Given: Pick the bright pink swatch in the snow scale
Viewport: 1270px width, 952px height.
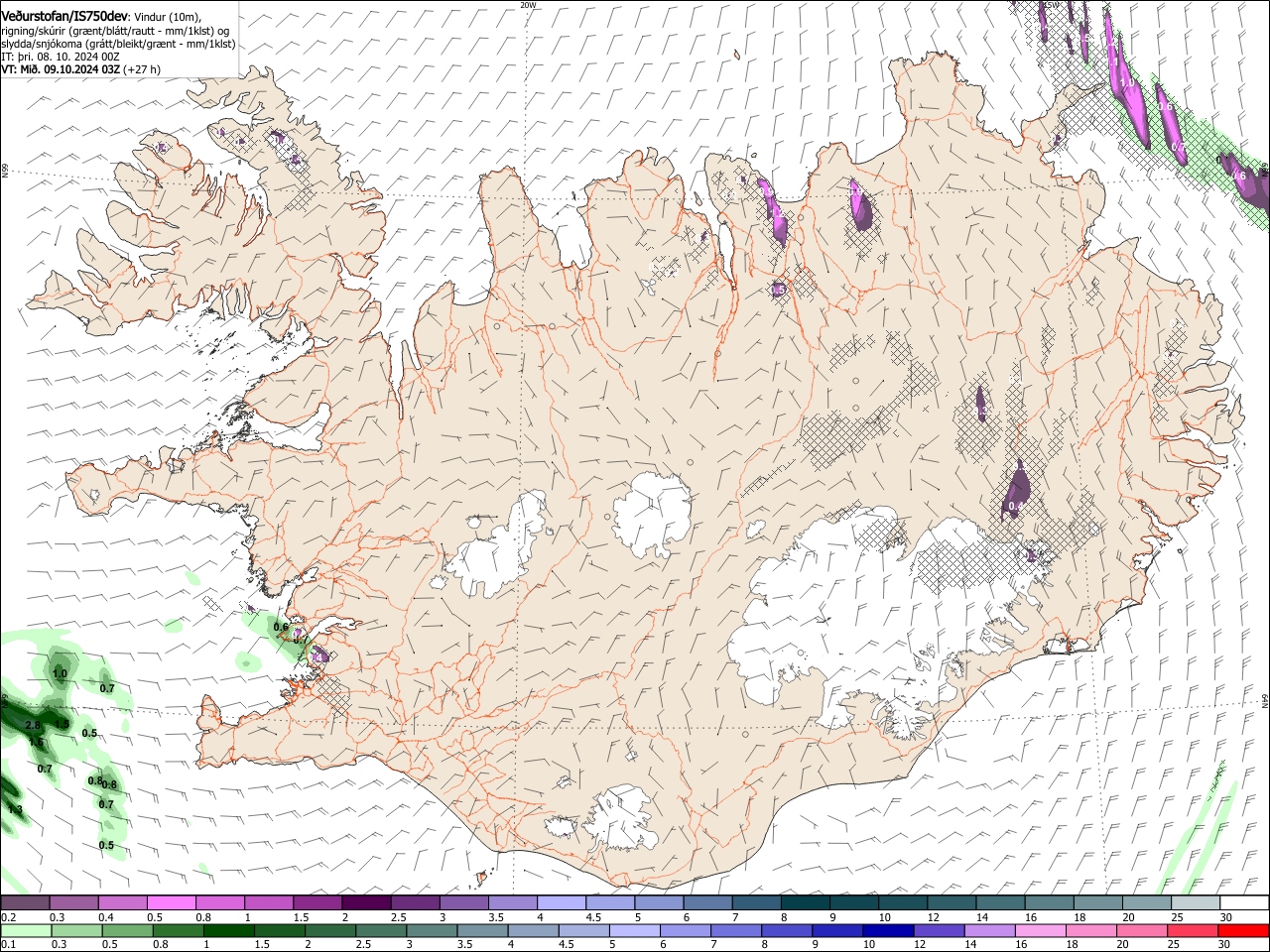Looking at the screenshot, I should 172,903.
